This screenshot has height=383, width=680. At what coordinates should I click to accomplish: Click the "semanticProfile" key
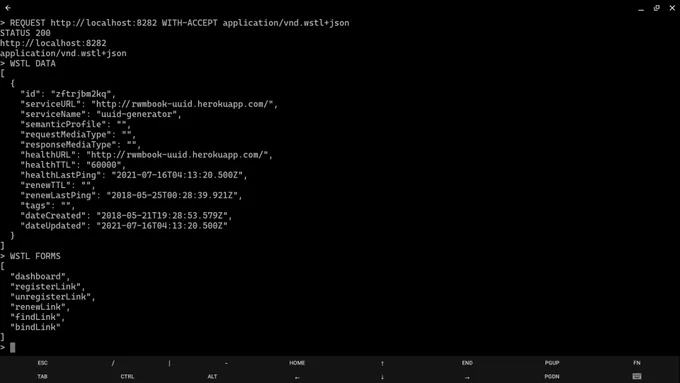pos(63,124)
